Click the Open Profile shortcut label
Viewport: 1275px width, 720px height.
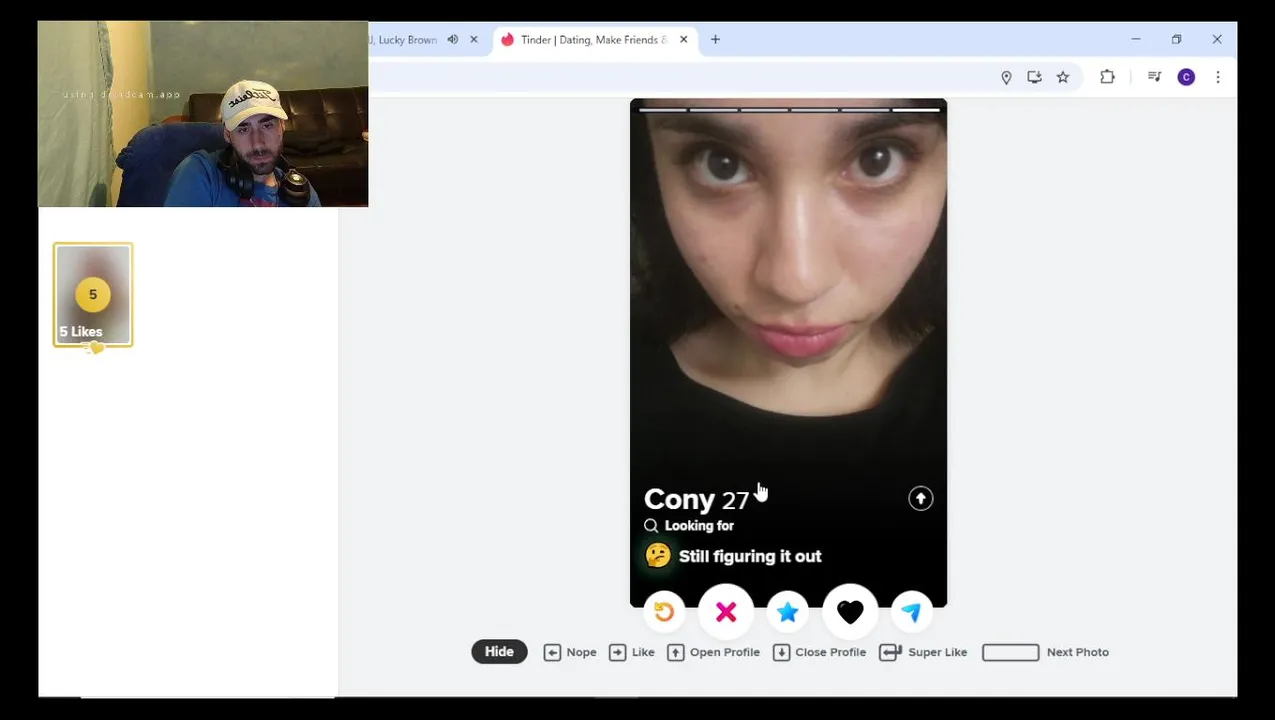725,652
